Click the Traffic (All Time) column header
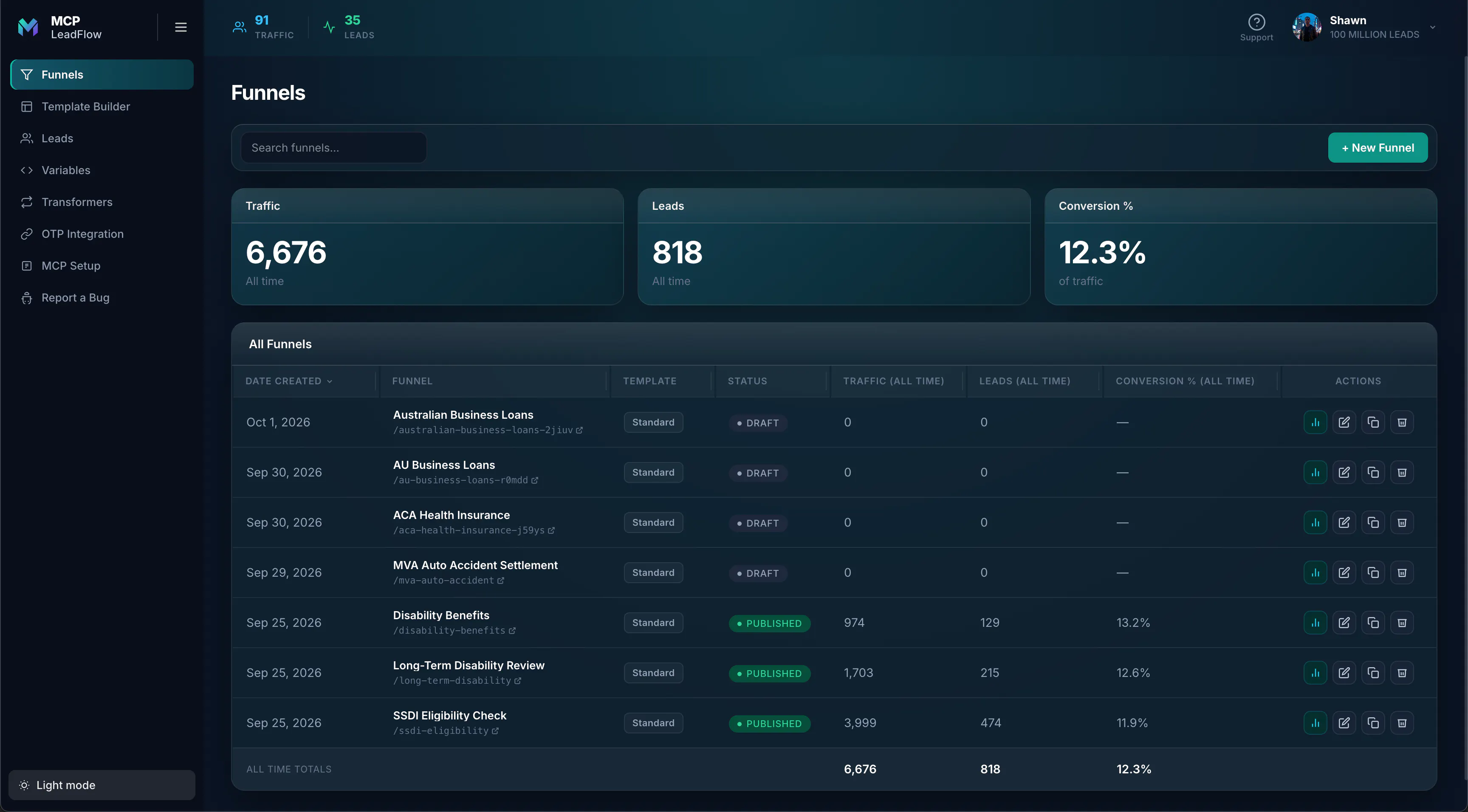The image size is (1468, 812). [x=894, y=381]
